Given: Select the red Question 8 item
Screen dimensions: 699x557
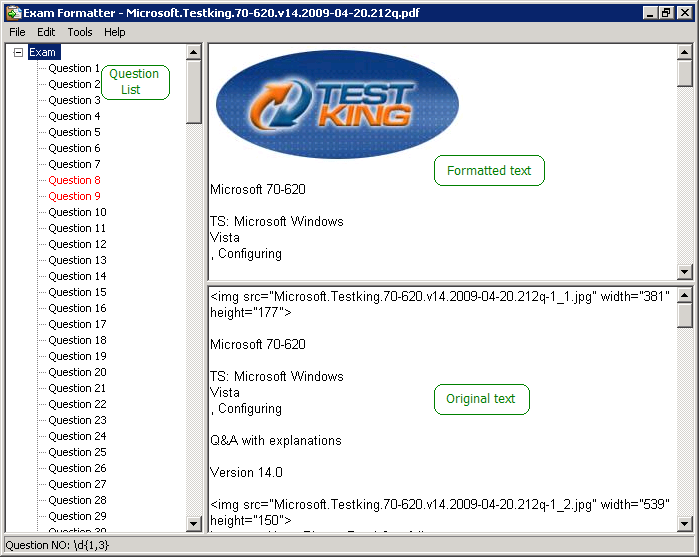Looking at the screenshot, I should (x=74, y=180).
